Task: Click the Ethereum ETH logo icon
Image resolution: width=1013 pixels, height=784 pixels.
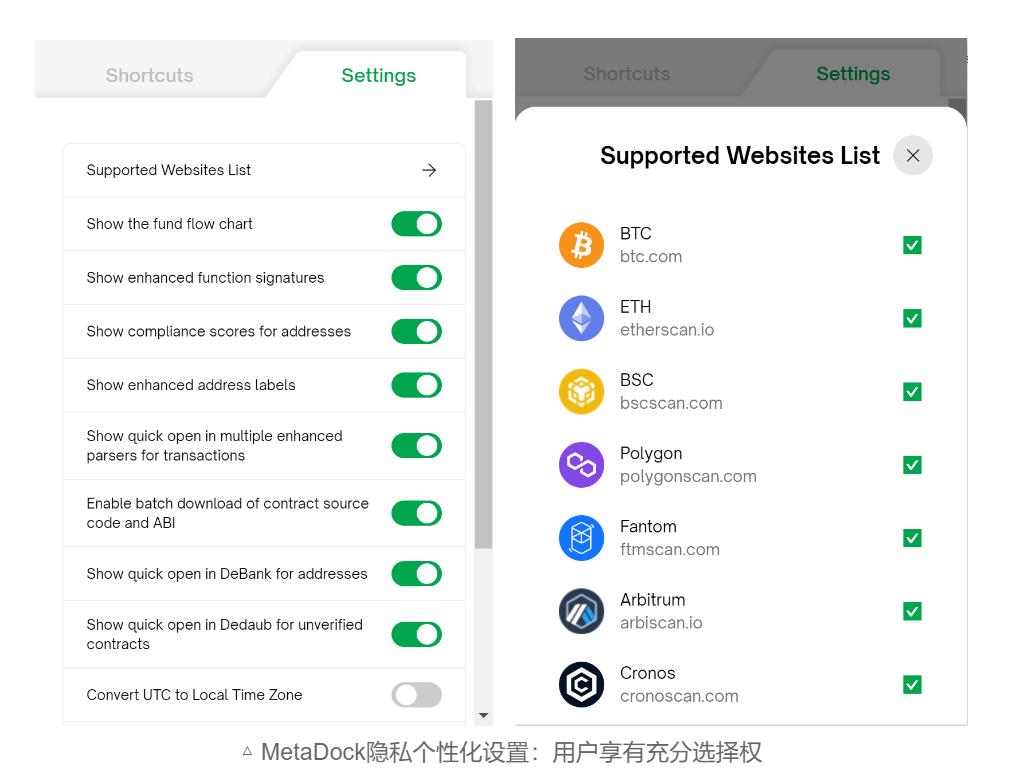Action: [581, 318]
